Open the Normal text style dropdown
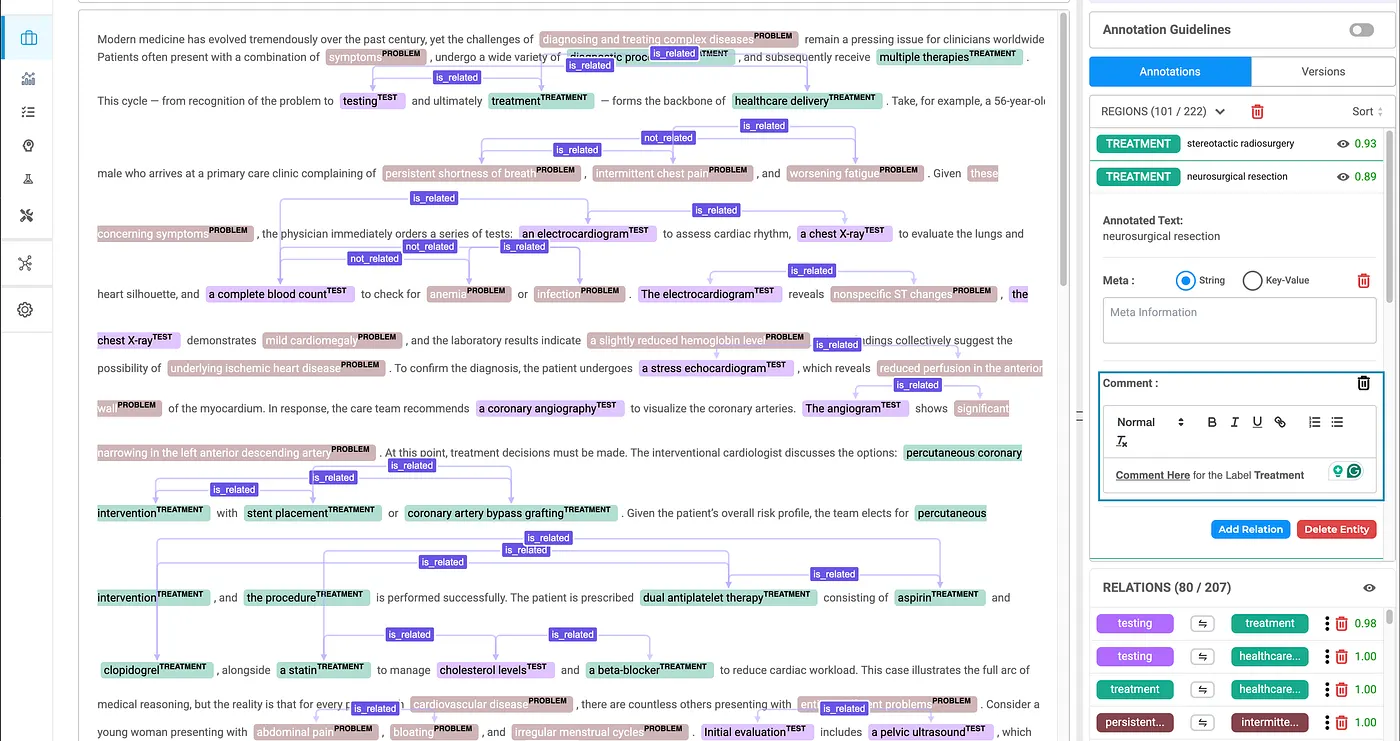The width and height of the screenshot is (1400, 741). tap(1150, 422)
